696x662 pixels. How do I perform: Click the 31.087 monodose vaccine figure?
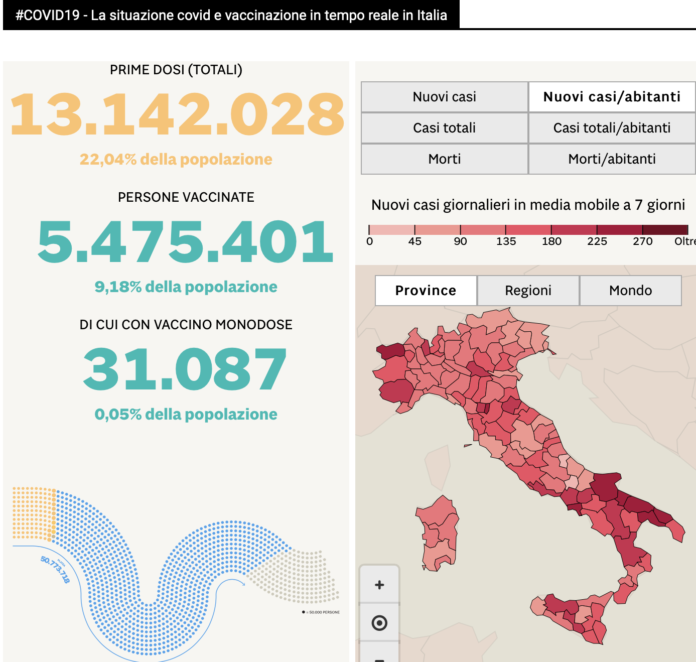pos(185,370)
